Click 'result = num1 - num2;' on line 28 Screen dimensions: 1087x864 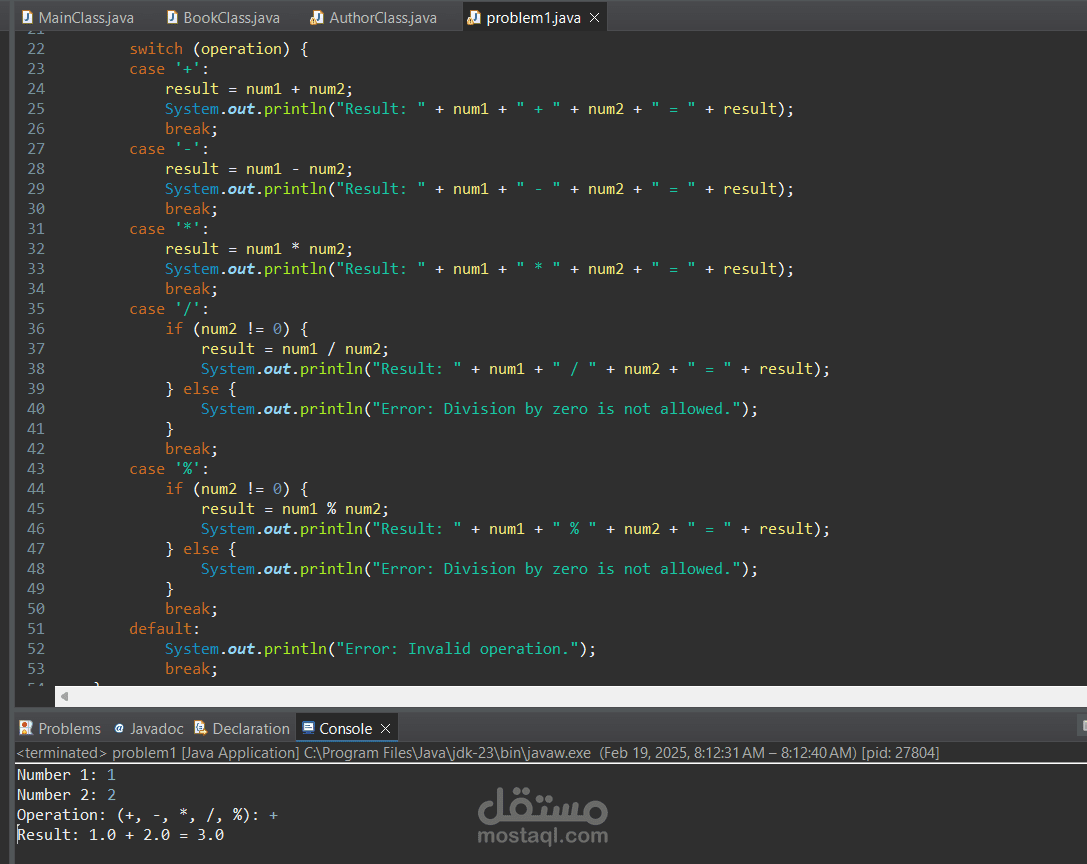point(259,169)
